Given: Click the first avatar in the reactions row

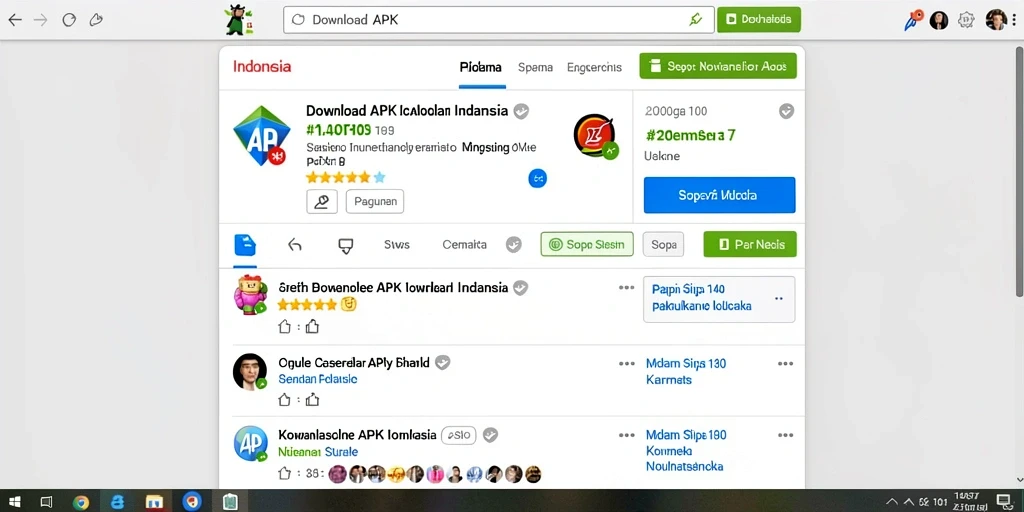Looking at the screenshot, I should (337, 473).
